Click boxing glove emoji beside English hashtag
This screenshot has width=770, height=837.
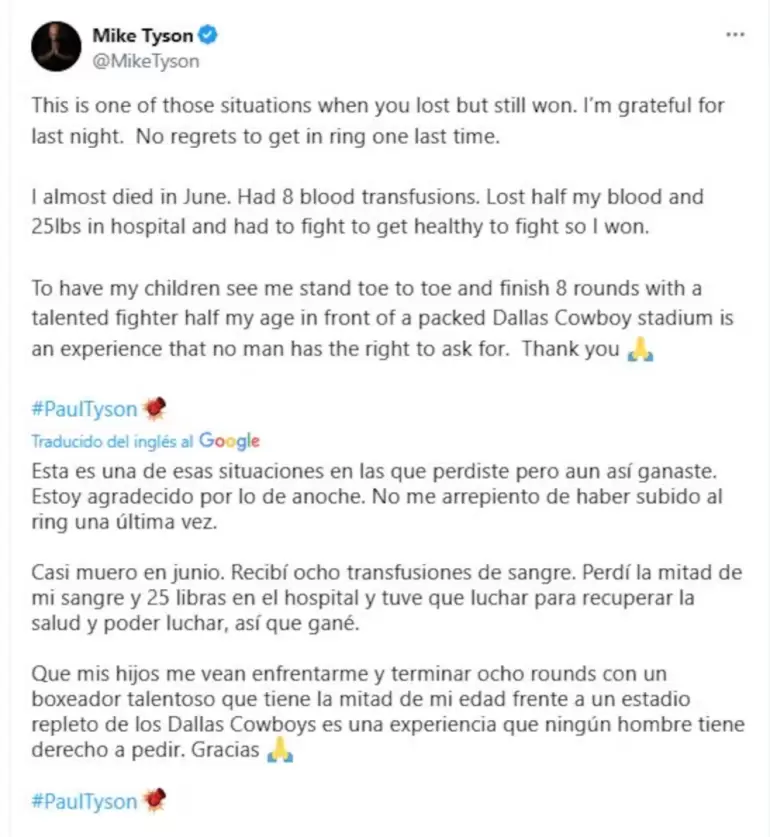(154, 408)
